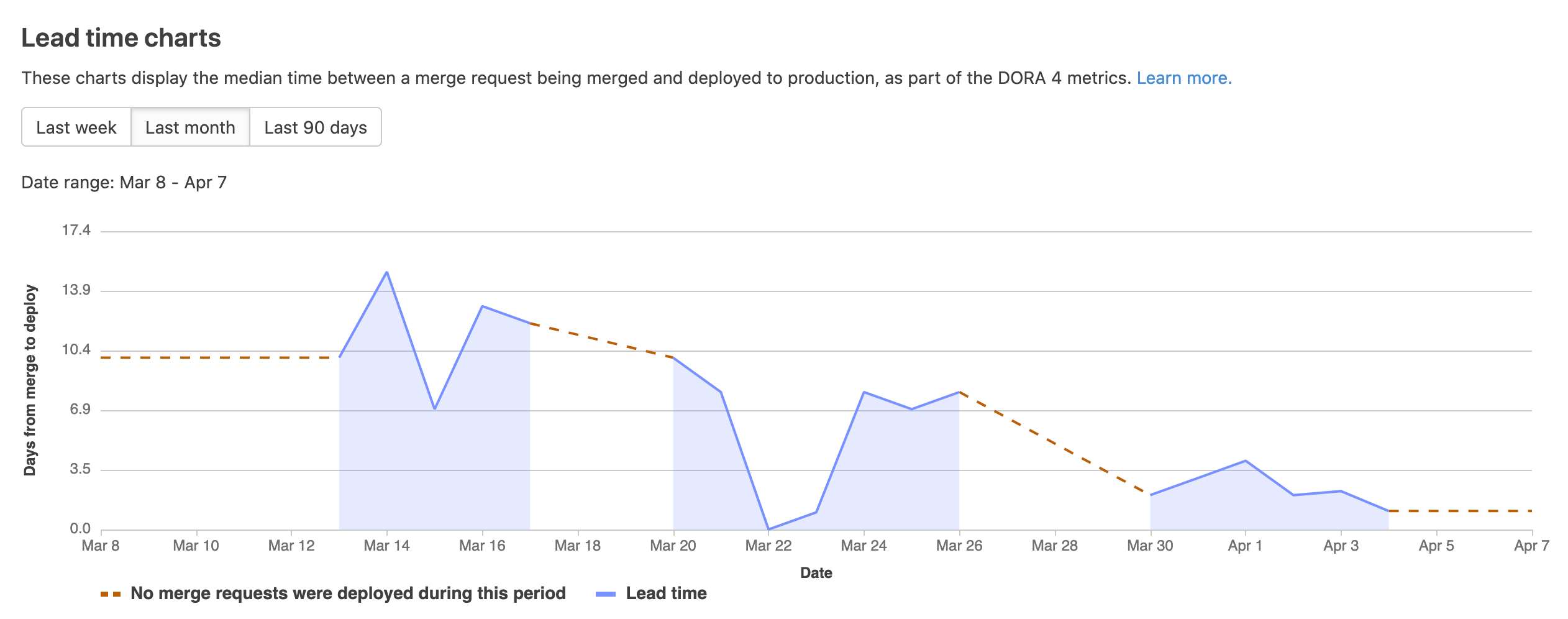Click the Date range Mar 8 - Apr 7 text
Viewport: 1568px width, 619px height.
click(124, 182)
